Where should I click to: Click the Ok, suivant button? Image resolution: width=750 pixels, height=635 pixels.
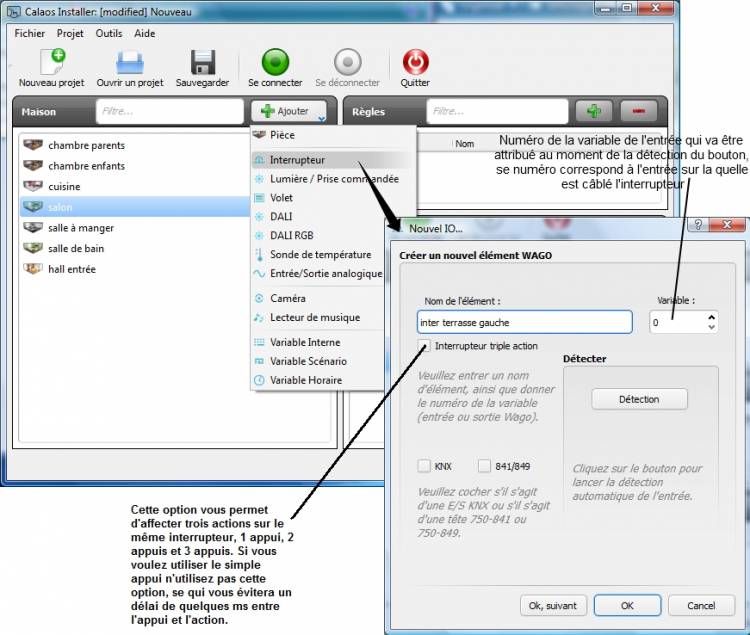[x=552, y=605]
